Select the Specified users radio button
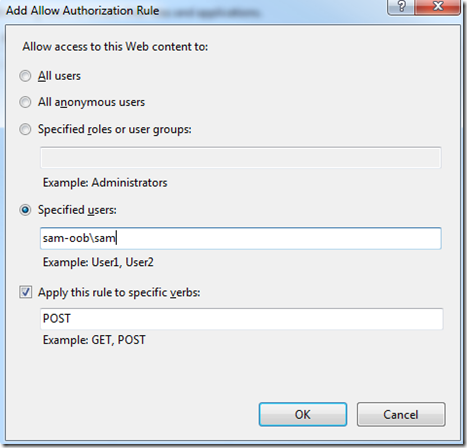The height and width of the screenshot is (448, 467). [25, 210]
